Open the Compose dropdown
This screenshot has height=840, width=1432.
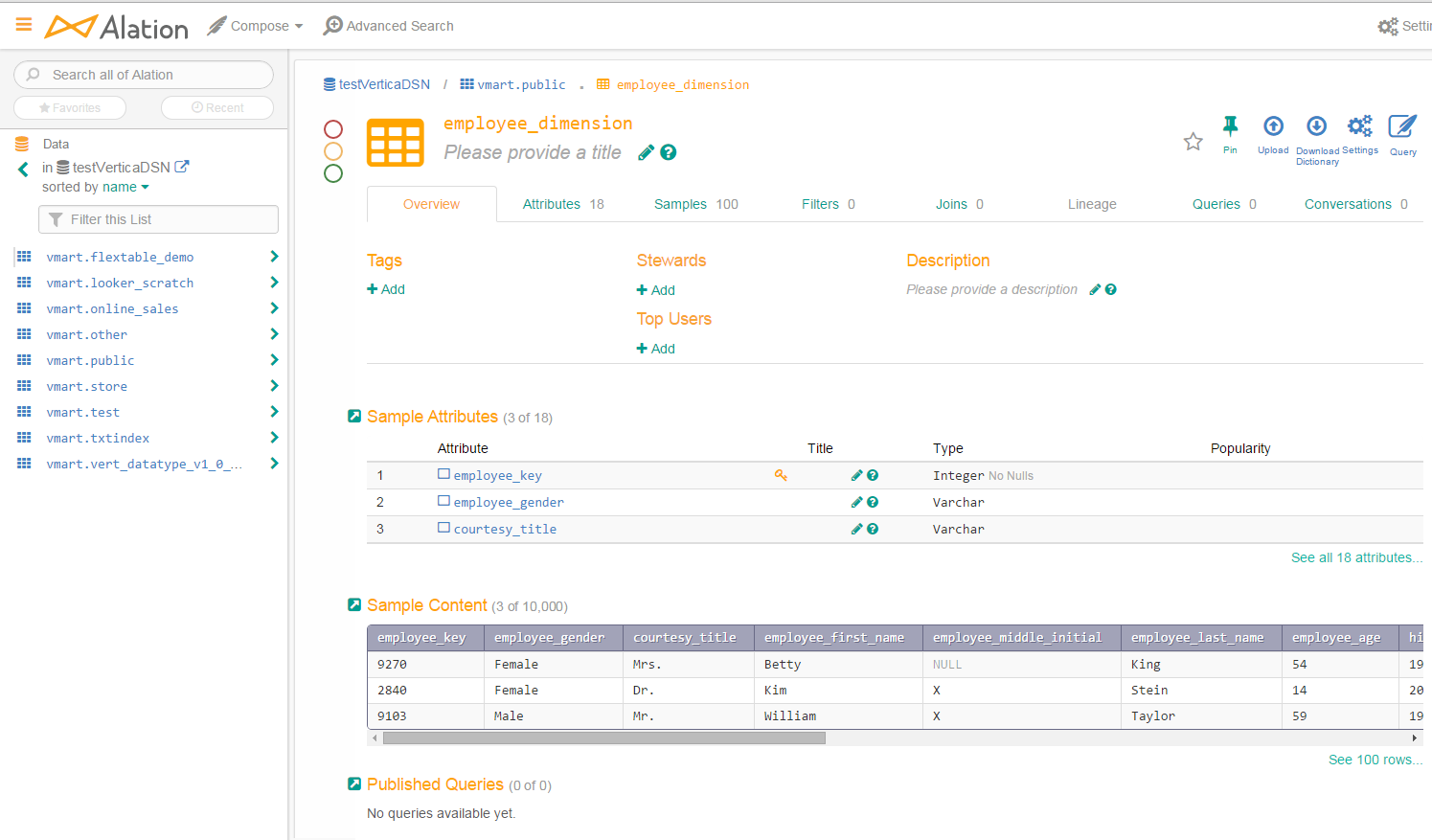pos(257,26)
